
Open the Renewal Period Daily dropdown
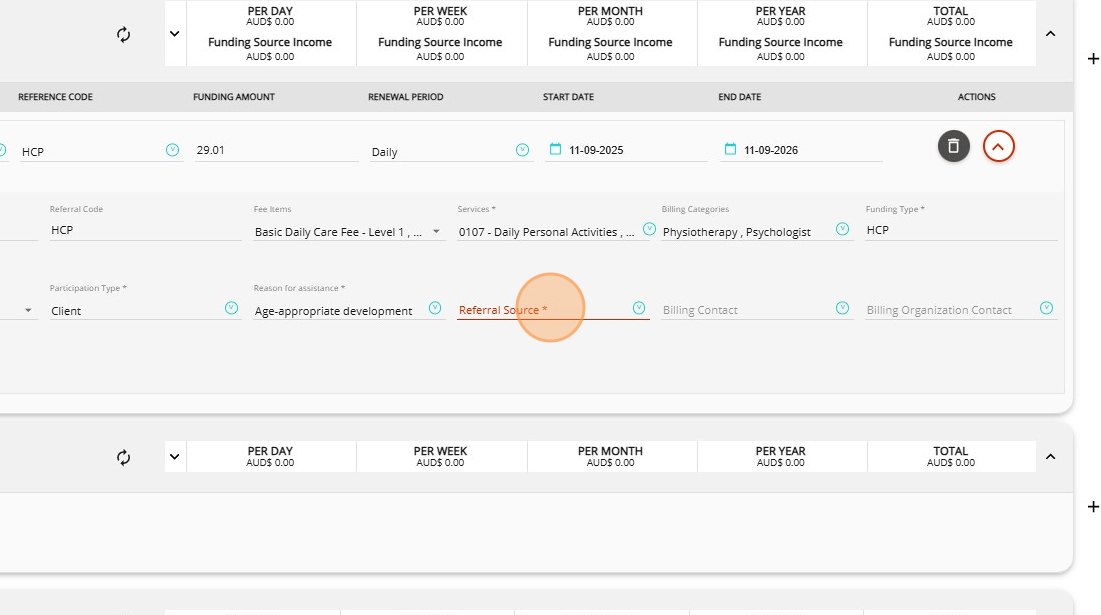point(522,150)
